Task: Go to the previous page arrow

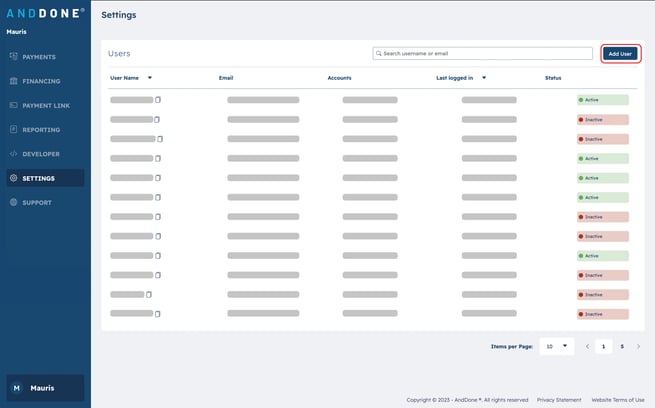Action: tap(586, 346)
